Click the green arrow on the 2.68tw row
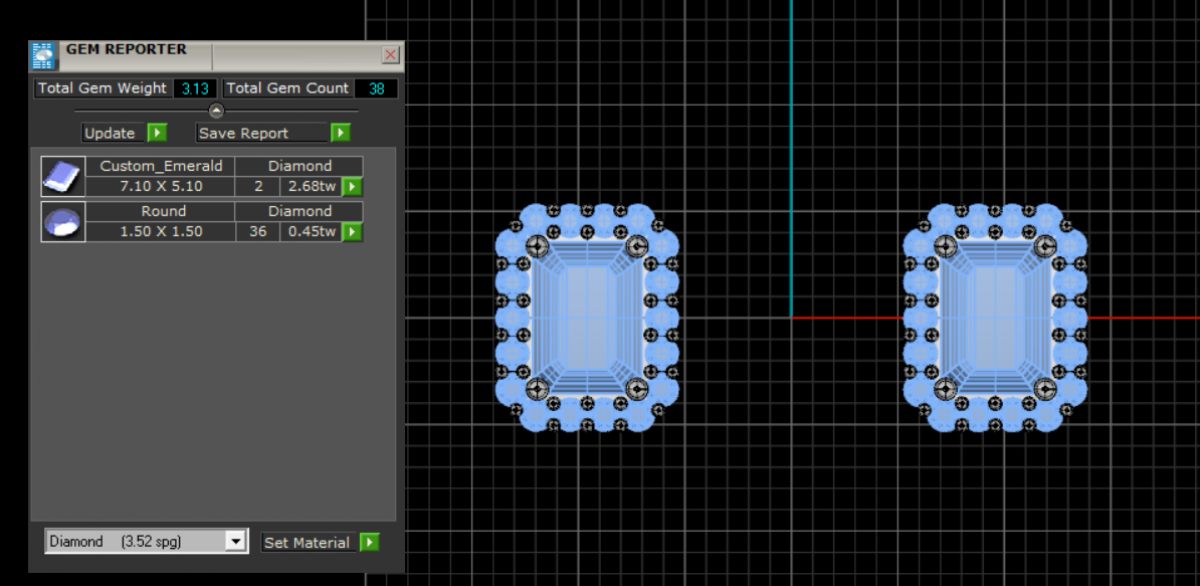The height and width of the screenshot is (586, 1200). click(x=351, y=186)
